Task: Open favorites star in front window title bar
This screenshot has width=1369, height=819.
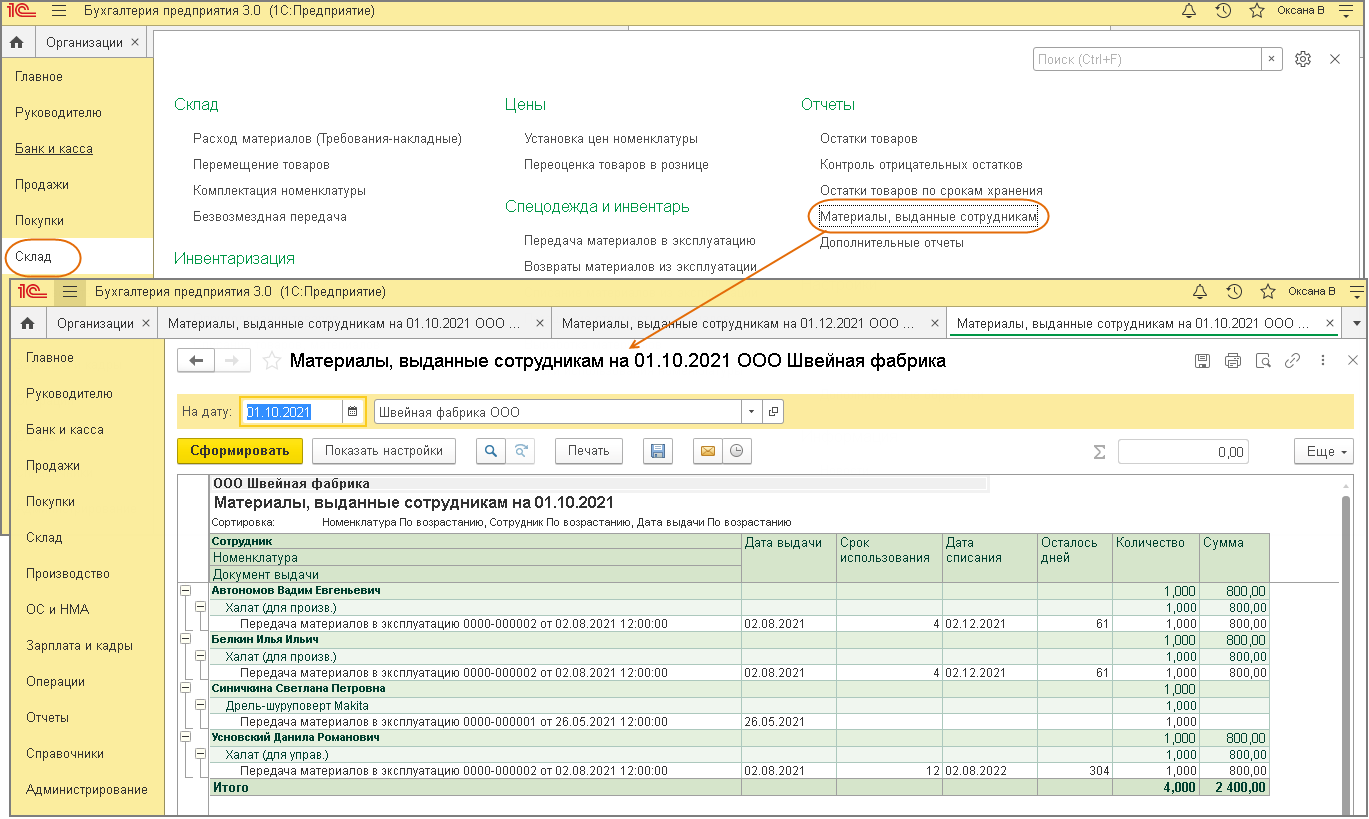Action: click(1267, 292)
